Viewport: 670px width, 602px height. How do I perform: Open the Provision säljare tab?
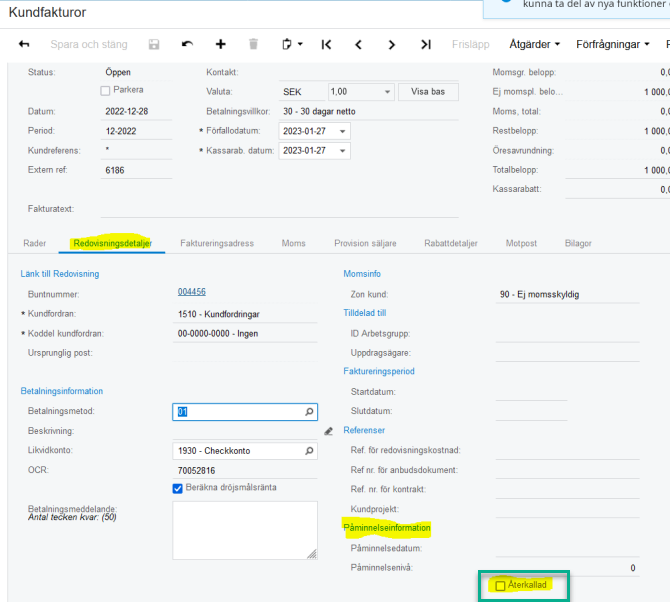[x=365, y=243]
